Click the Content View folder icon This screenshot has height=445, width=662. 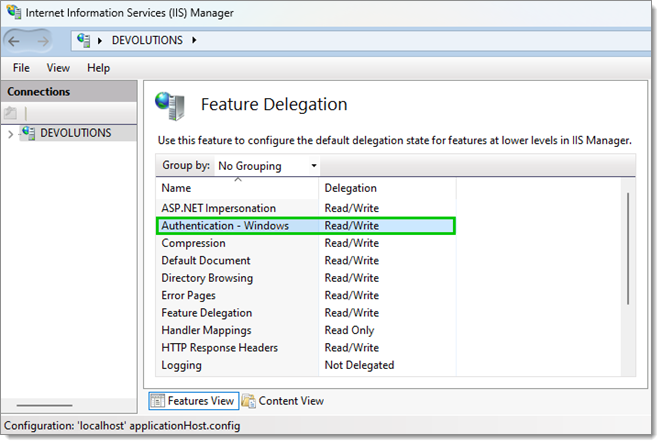click(x=249, y=400)
